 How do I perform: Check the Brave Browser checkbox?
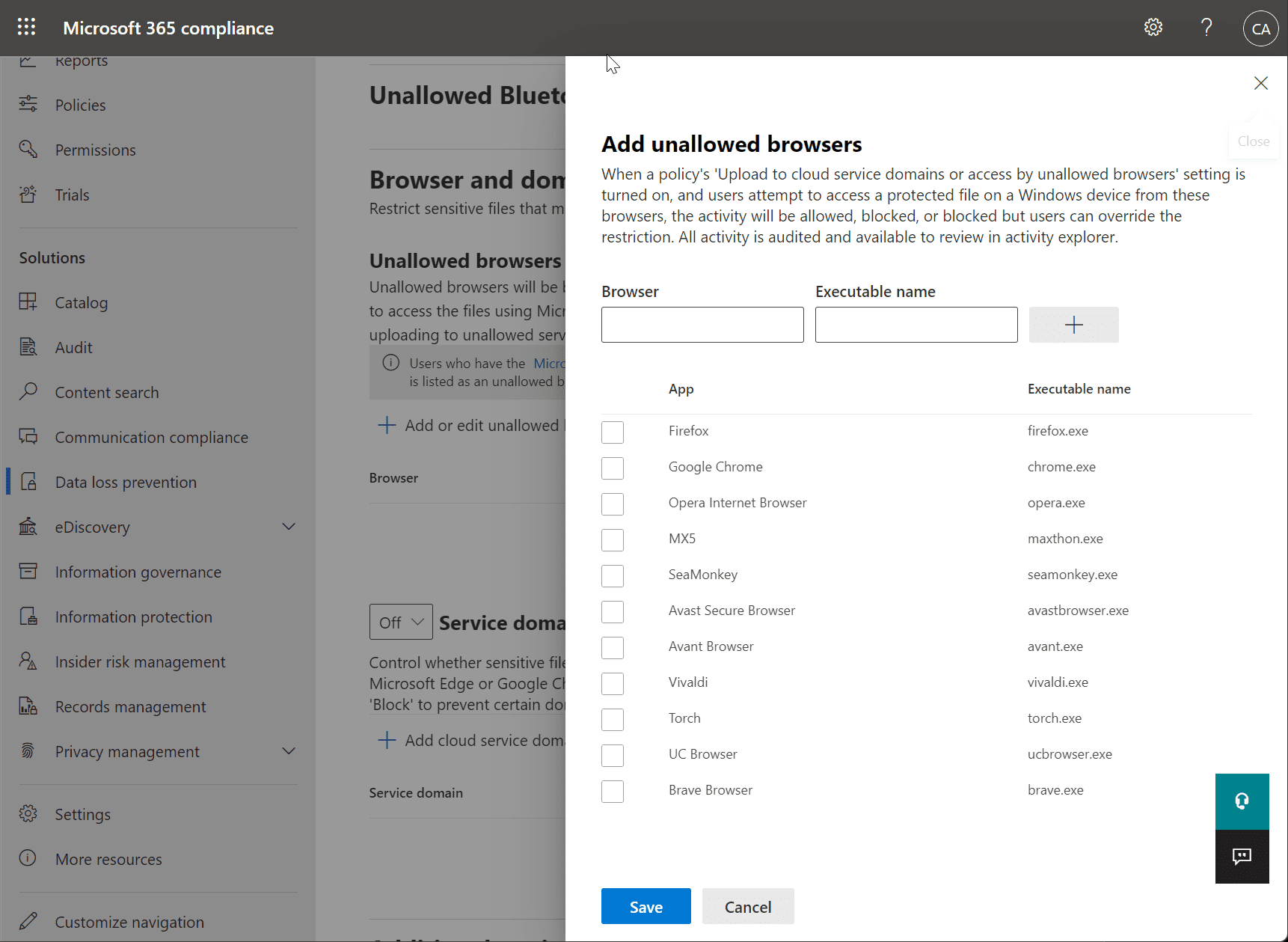pyautogui.click(x=612, y=792)
